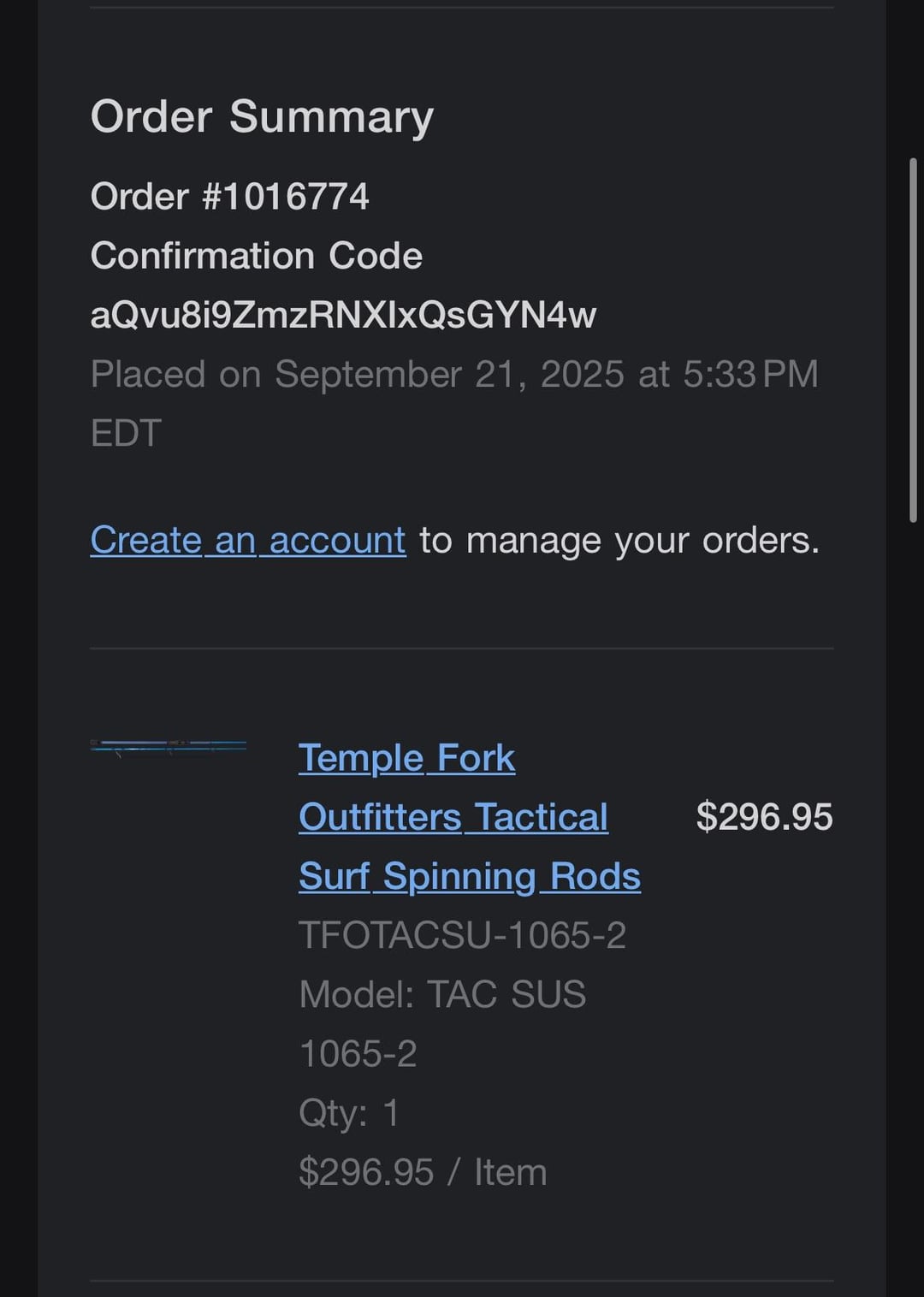The height and width of the screenshot is (1297, 924).
Task: Click the $296.95 / Item unit price
Action: point(422,1172)
